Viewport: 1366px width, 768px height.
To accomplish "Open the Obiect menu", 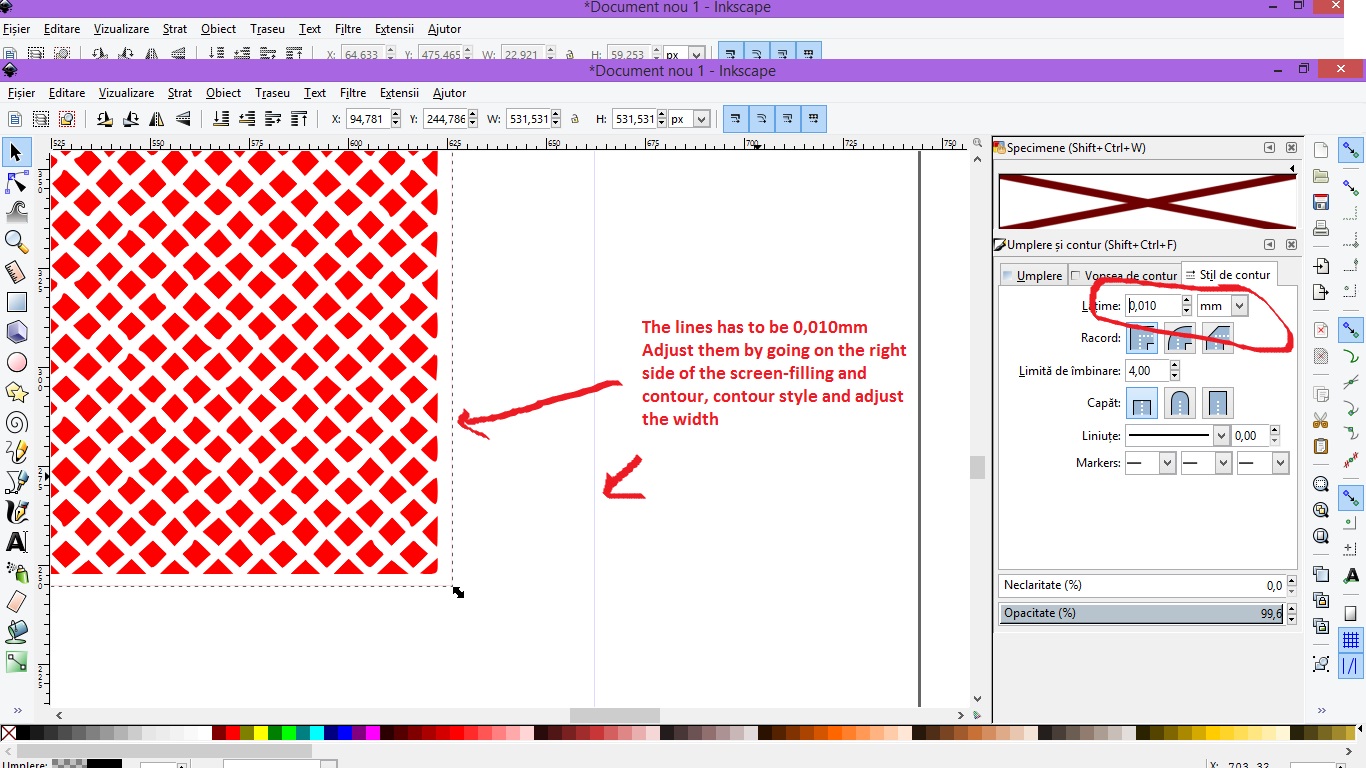I will [x=224, y=93].
